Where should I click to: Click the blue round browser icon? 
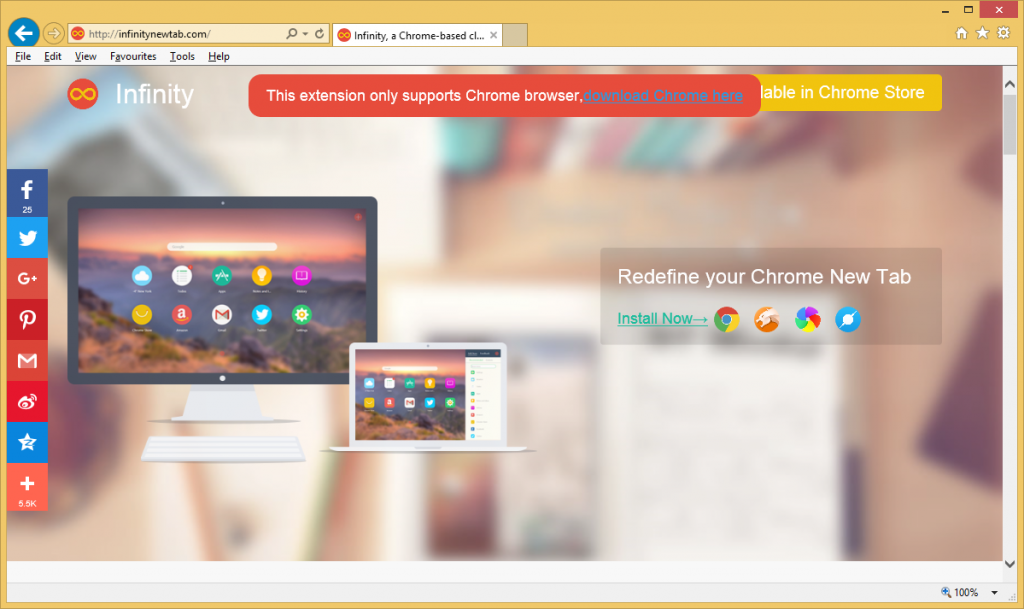point(848,319)
